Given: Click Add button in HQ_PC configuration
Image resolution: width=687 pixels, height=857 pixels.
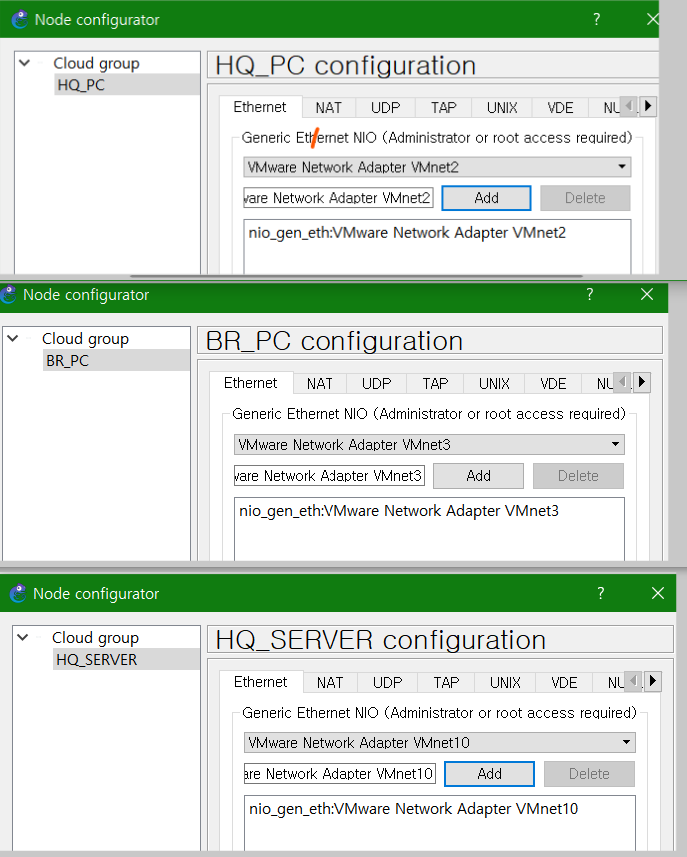Looking at the screenshot, I should pos(486,198).
